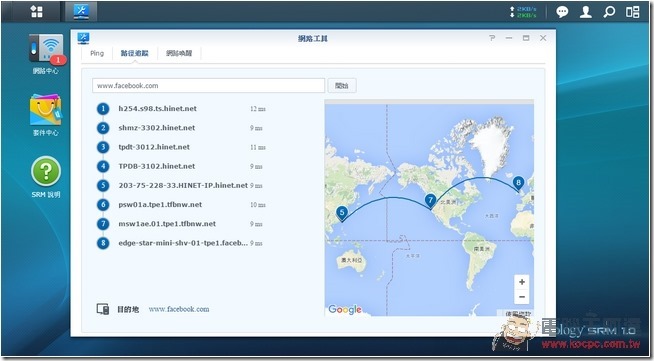Screen dimensions: 654x361
Task: Click the search magnifier icon
Action: click(609, 12)
